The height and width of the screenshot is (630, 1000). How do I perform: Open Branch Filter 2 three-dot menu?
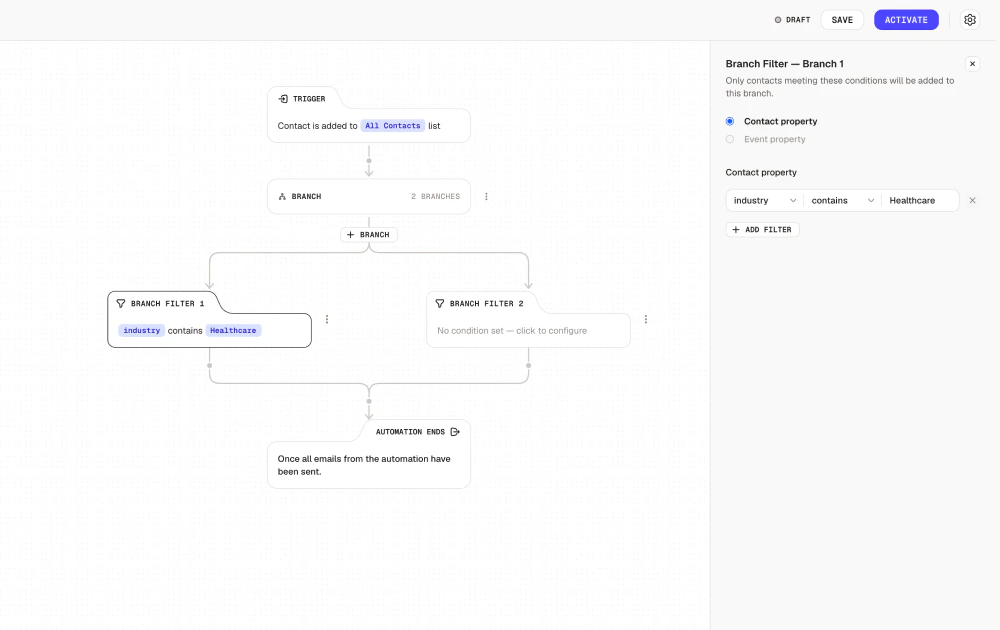coord(645,319)
